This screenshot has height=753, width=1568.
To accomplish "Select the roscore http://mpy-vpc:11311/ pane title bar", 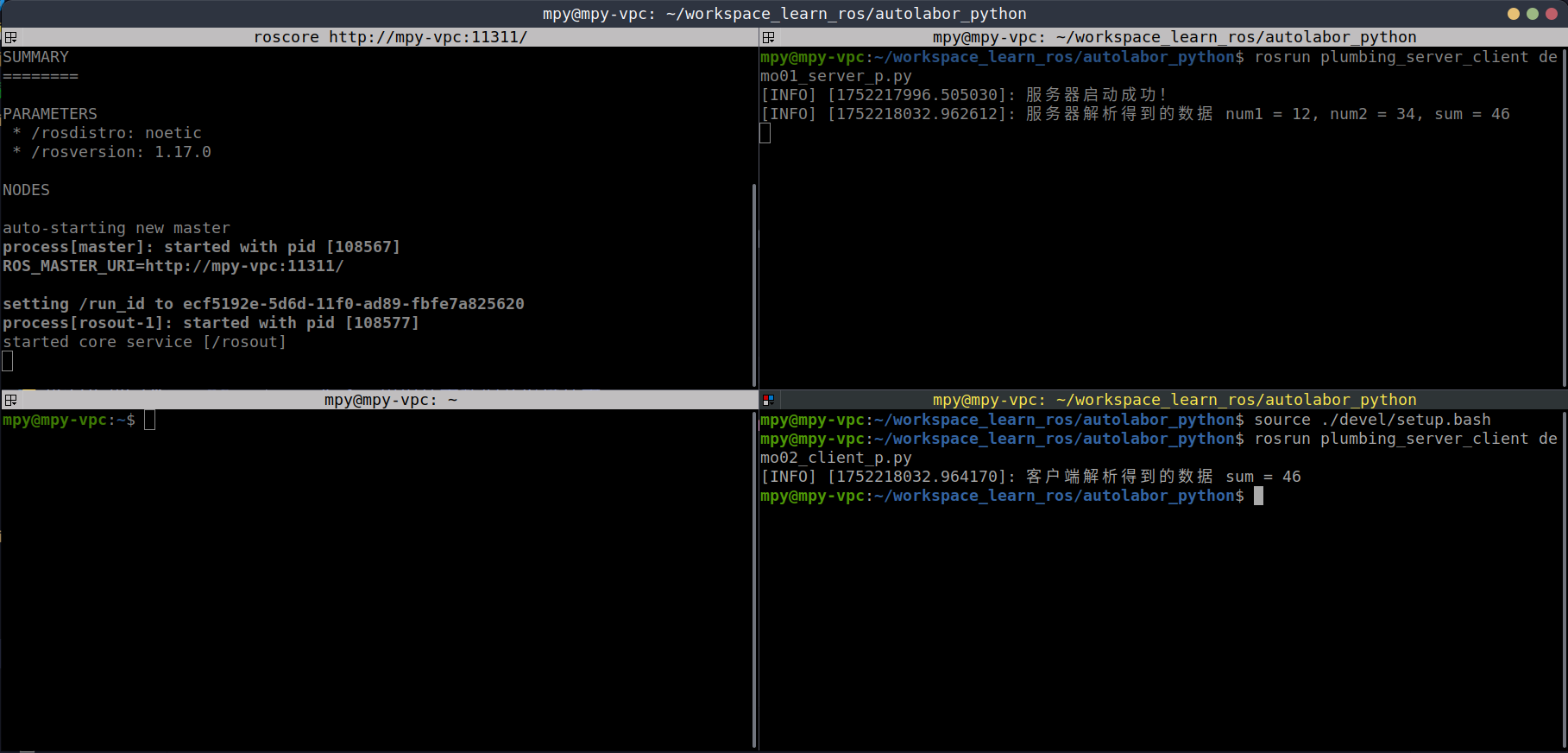I will coord(390,37).
